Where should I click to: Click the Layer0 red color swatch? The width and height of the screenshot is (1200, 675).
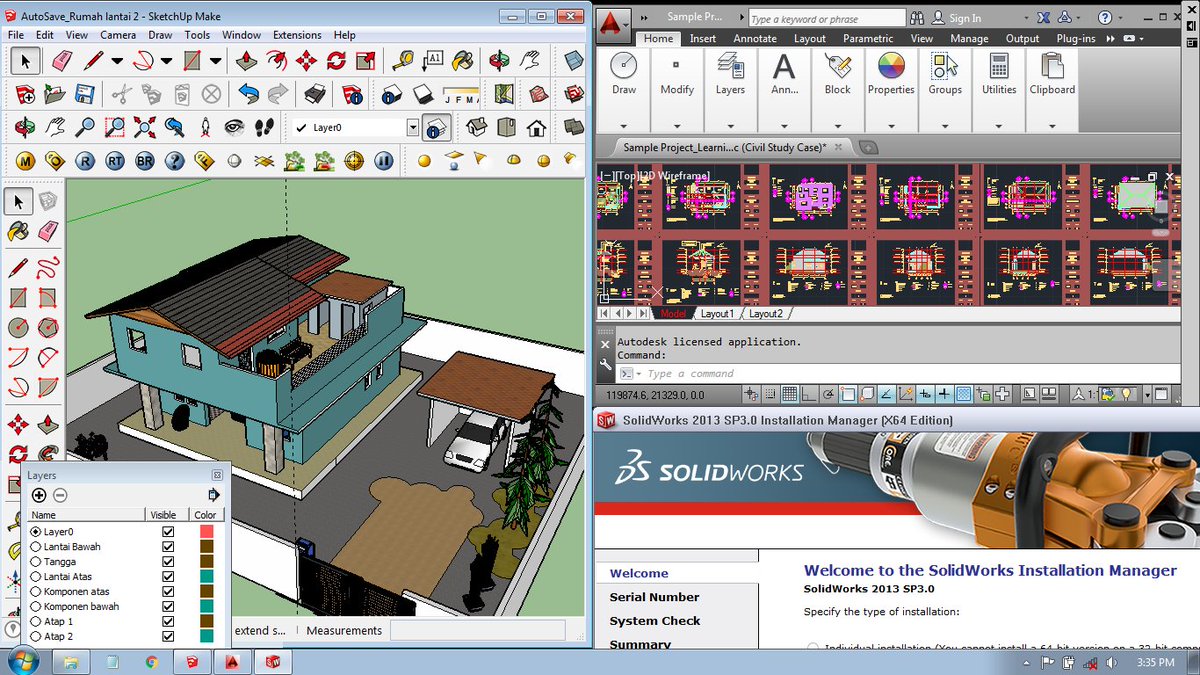pyautogui.click(x=207, y=532)
